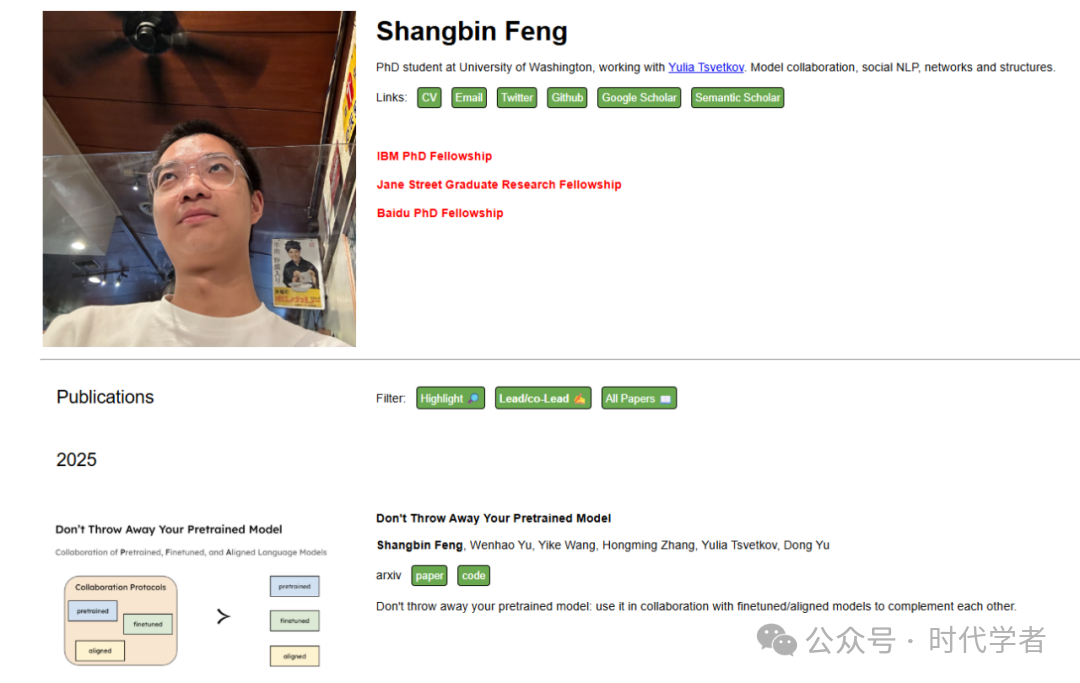Image resolution: width=1080 pixels, height=683 pixels.
Task: Click the profile photo of Shangbin Feng
Action: click(199, 179)
